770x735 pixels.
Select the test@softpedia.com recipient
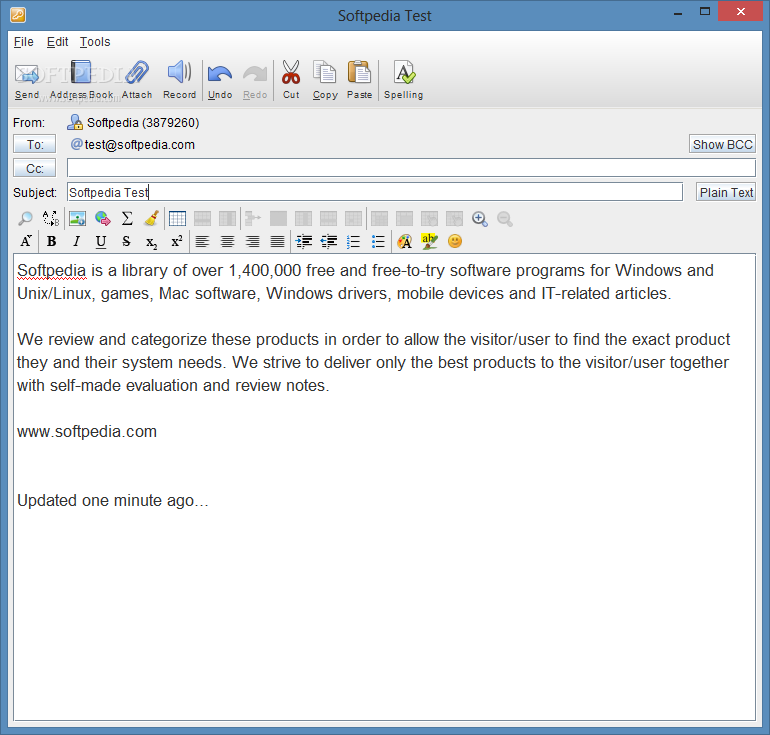point(133,144)
